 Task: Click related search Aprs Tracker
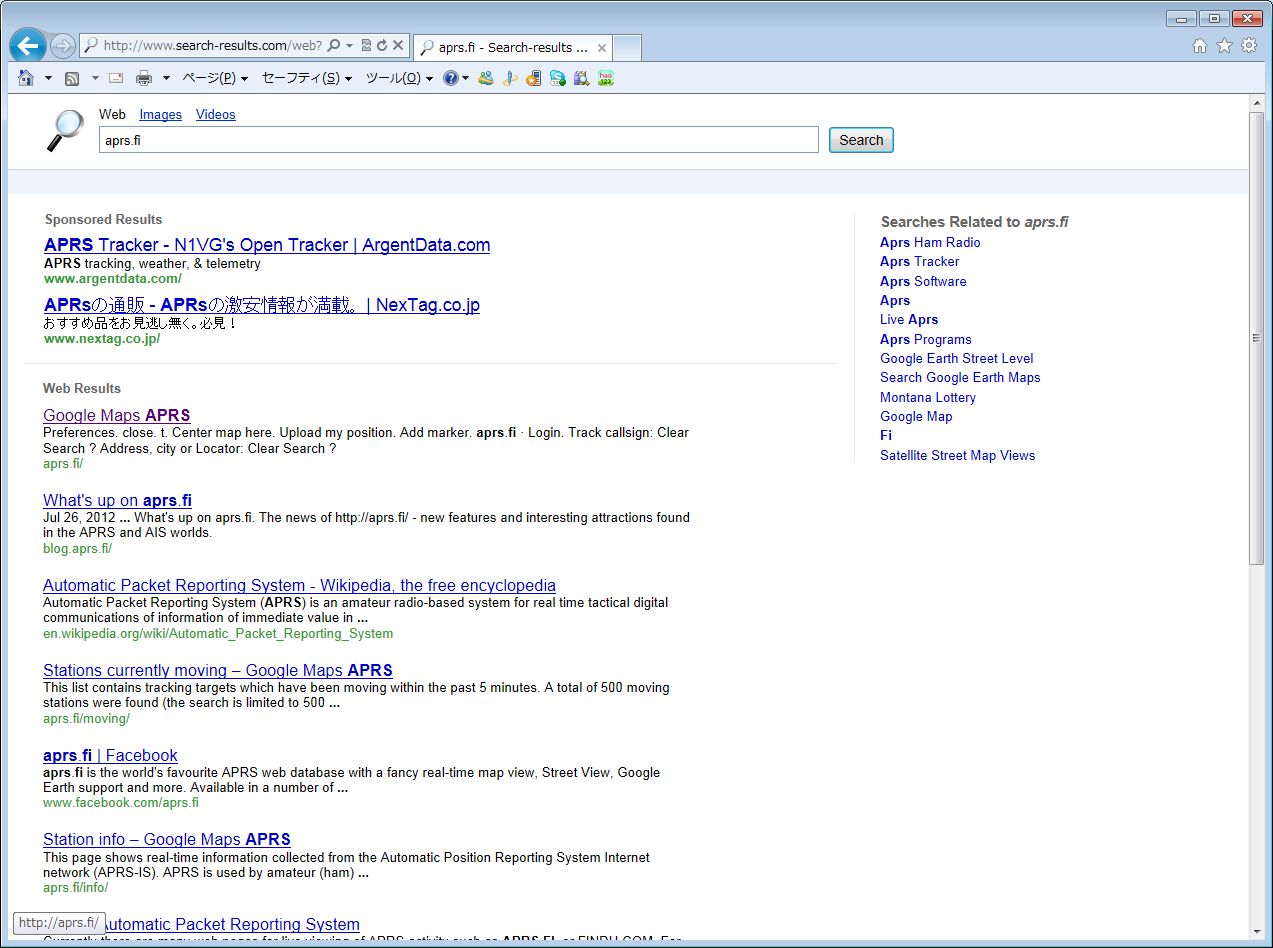tap(919, 261)
